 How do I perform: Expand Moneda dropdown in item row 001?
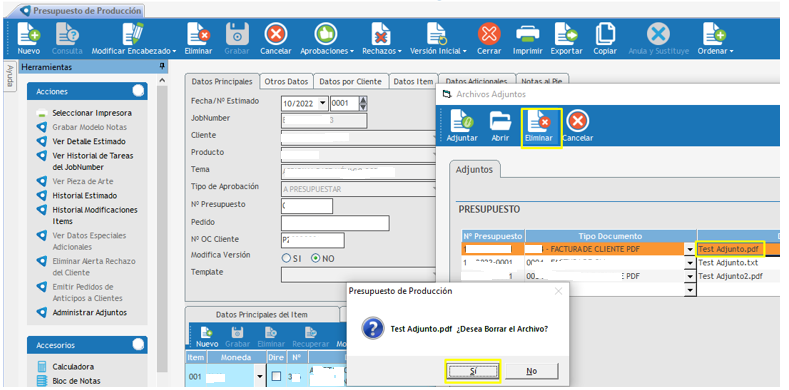[x=260, y=376]
